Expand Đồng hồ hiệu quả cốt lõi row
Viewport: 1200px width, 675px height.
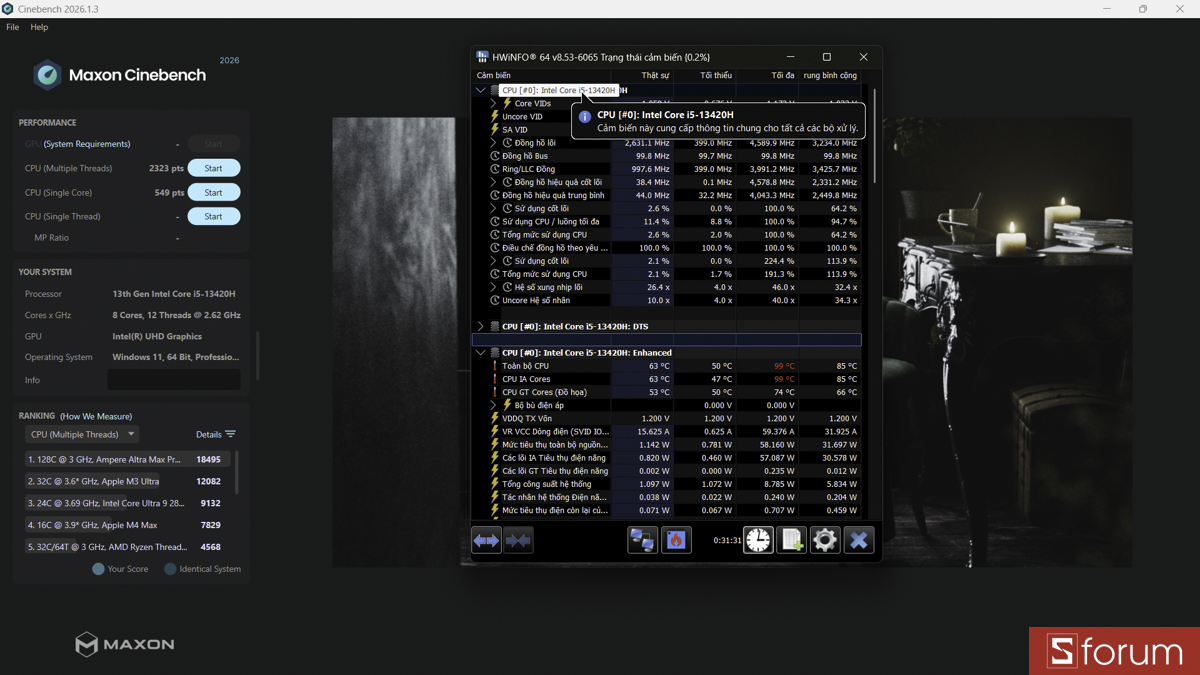point(493,182)
